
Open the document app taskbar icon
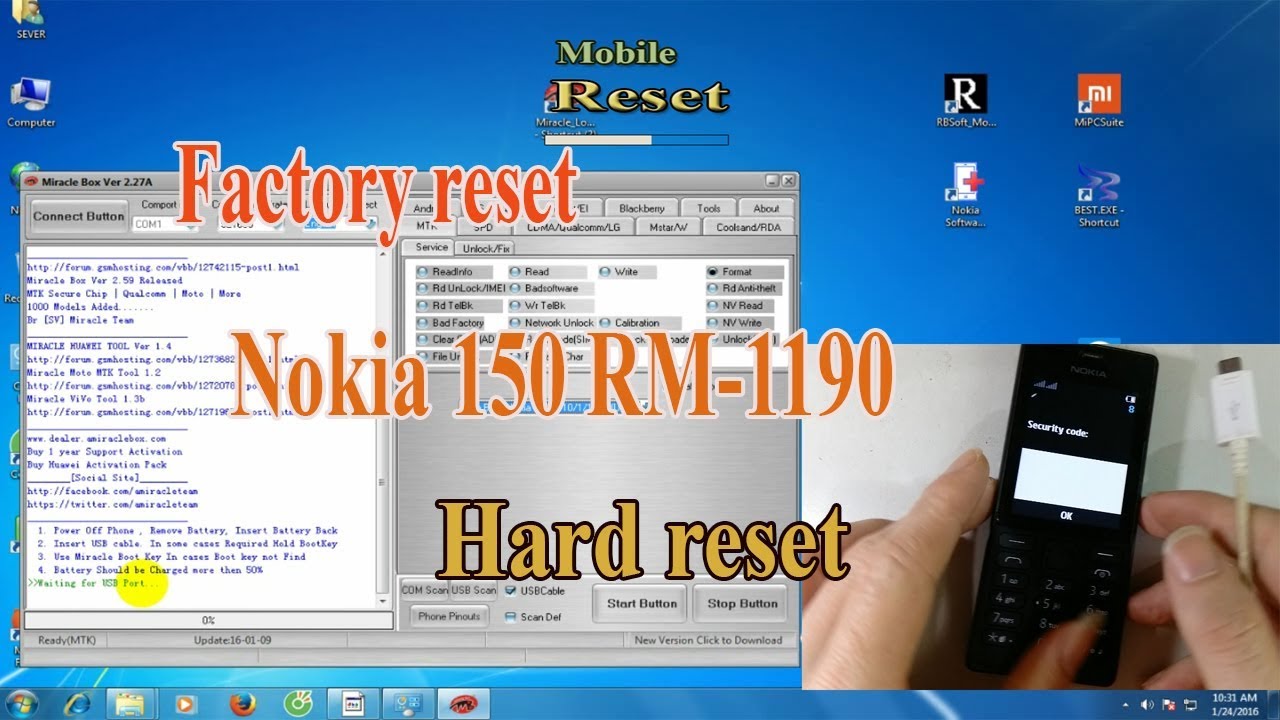pos(352,704)
